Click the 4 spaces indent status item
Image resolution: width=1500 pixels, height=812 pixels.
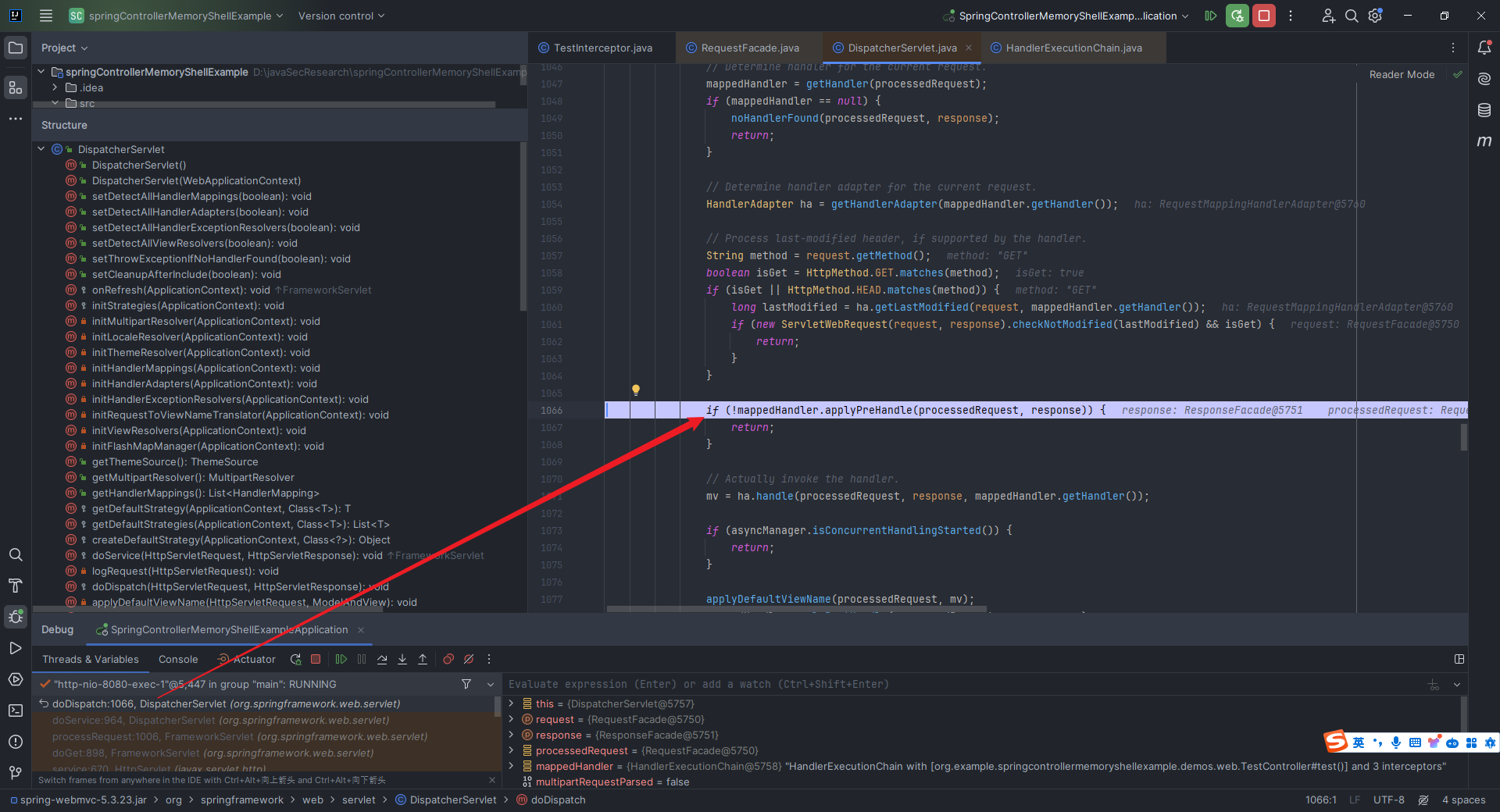[x=1463, y=800]
